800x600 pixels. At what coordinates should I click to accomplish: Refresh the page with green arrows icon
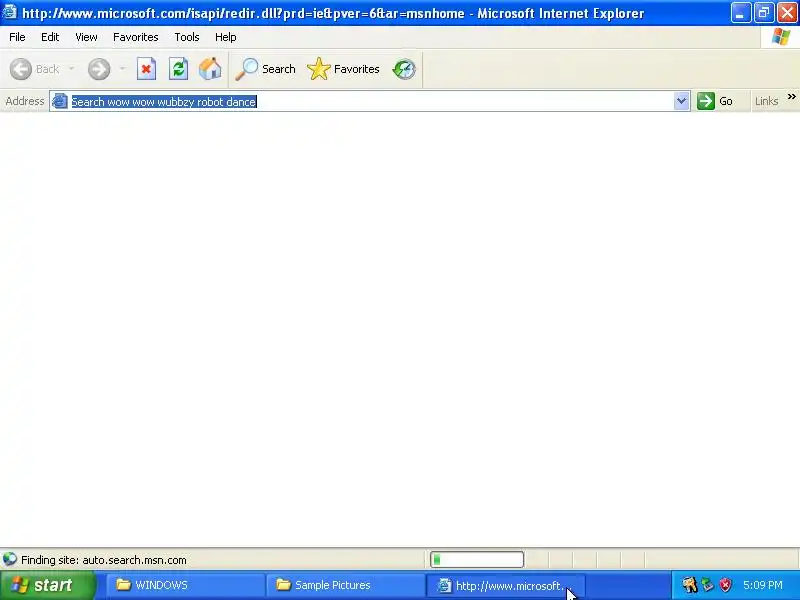179,69
